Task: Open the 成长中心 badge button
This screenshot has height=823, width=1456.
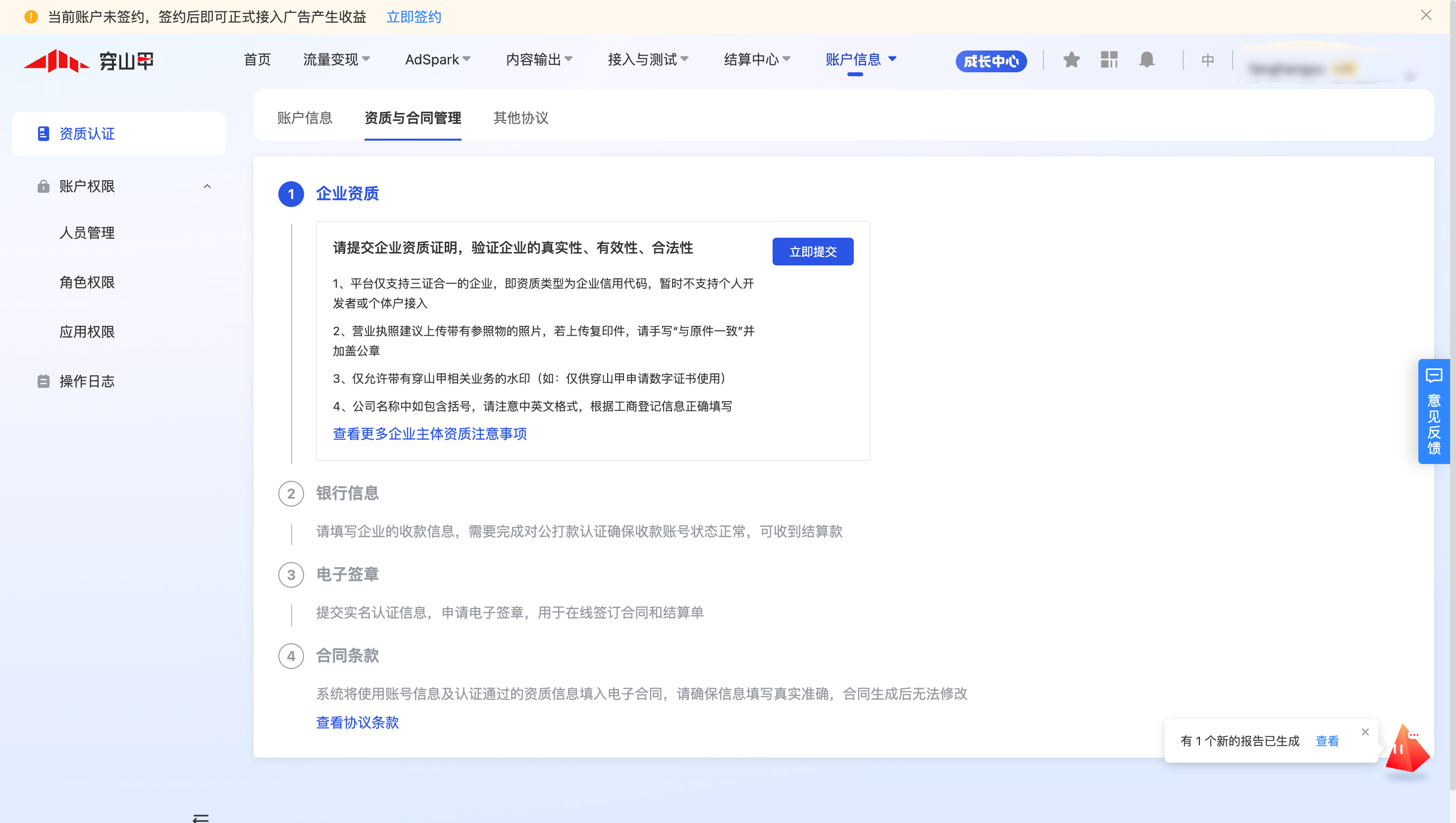Action: pyautogui.click(x=990, y=61)
